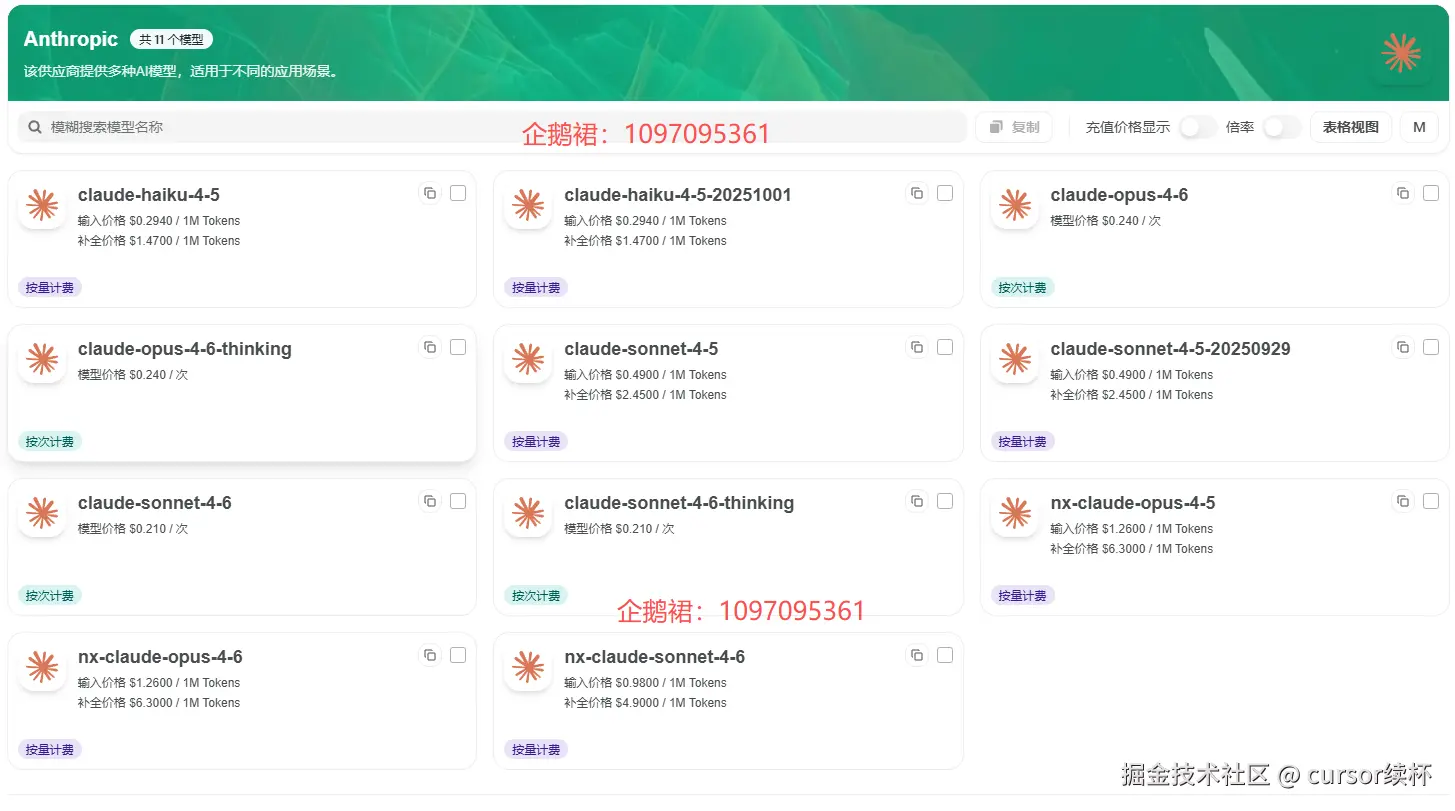Click the claude-sonnet-4-6-thinking title

[679, 503]
